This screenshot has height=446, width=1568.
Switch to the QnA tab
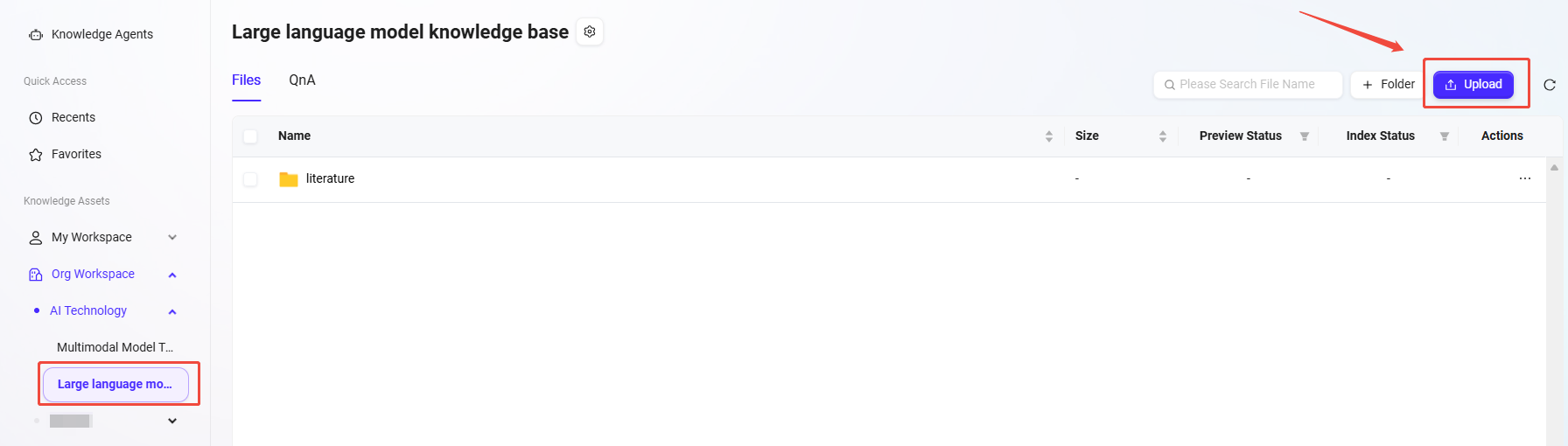[302, 80]
